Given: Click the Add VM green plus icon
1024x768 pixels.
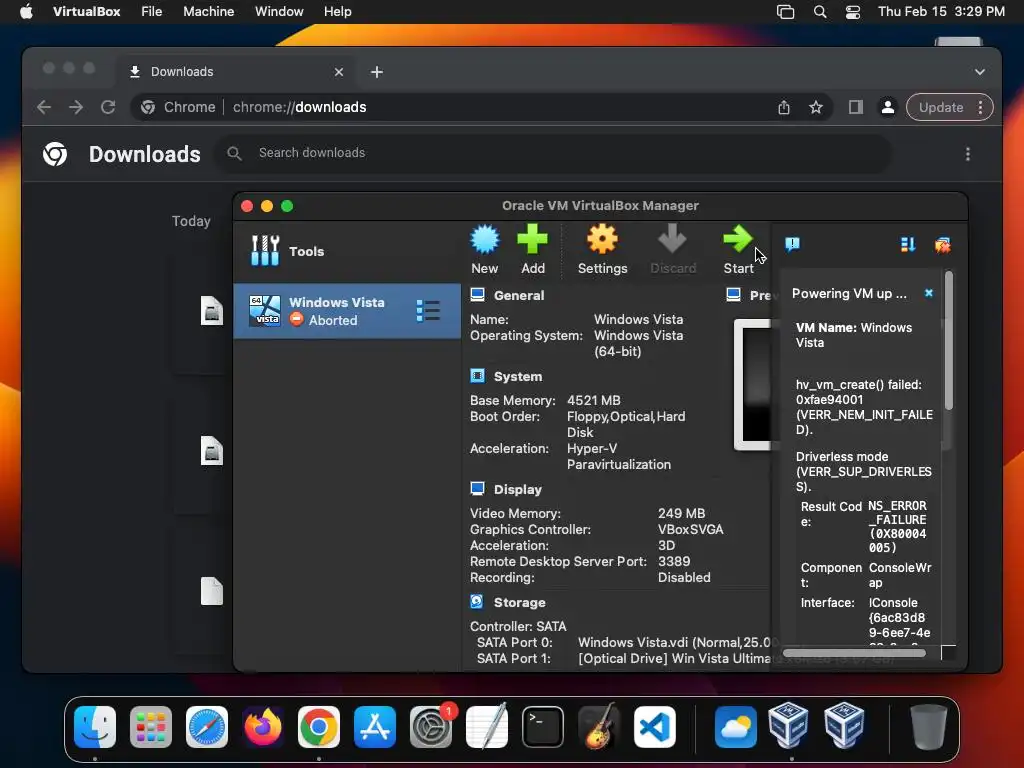Looking at the screenshot, I should click(532, 240).
